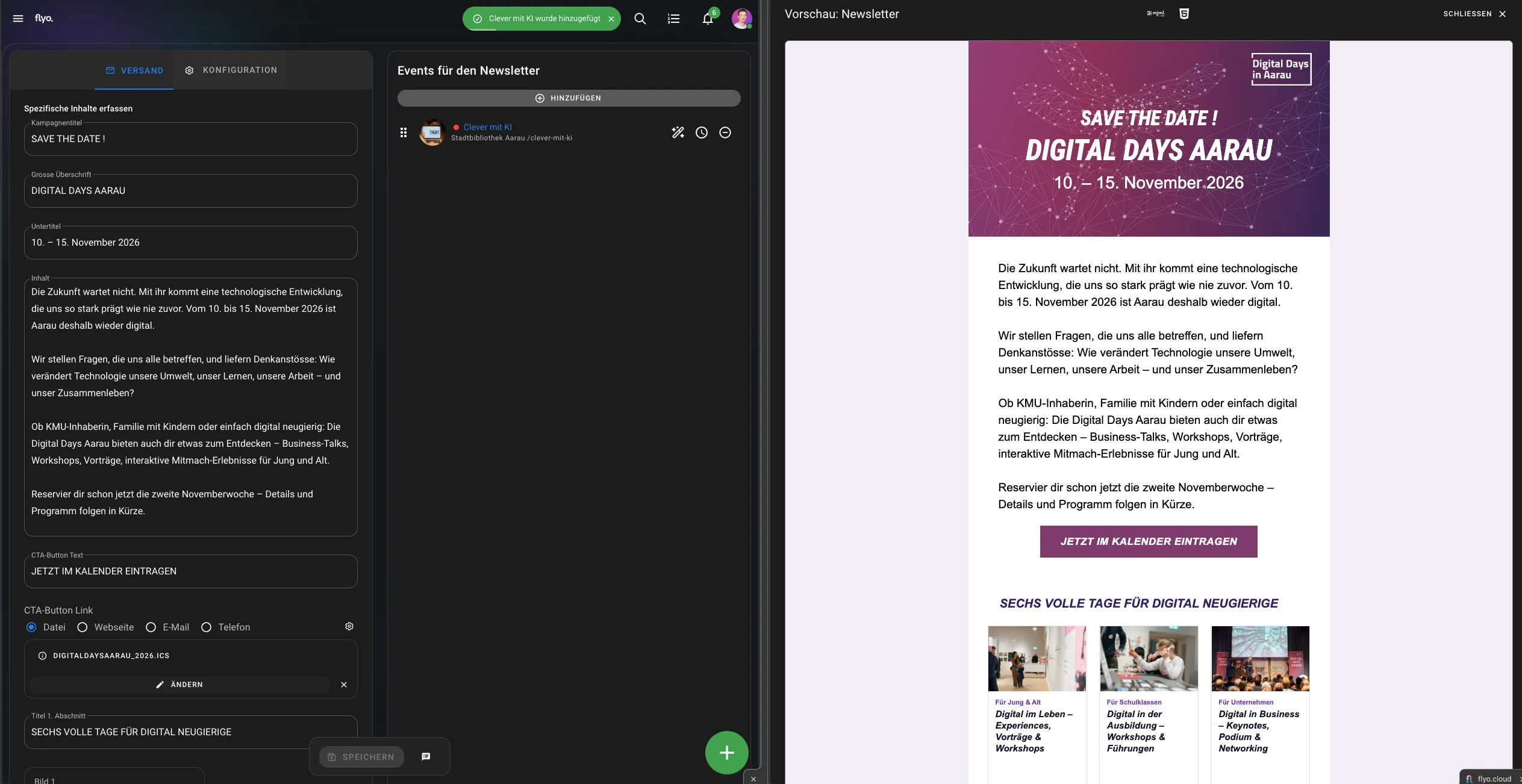Open the hamburger navigation menu

point(18,19)
